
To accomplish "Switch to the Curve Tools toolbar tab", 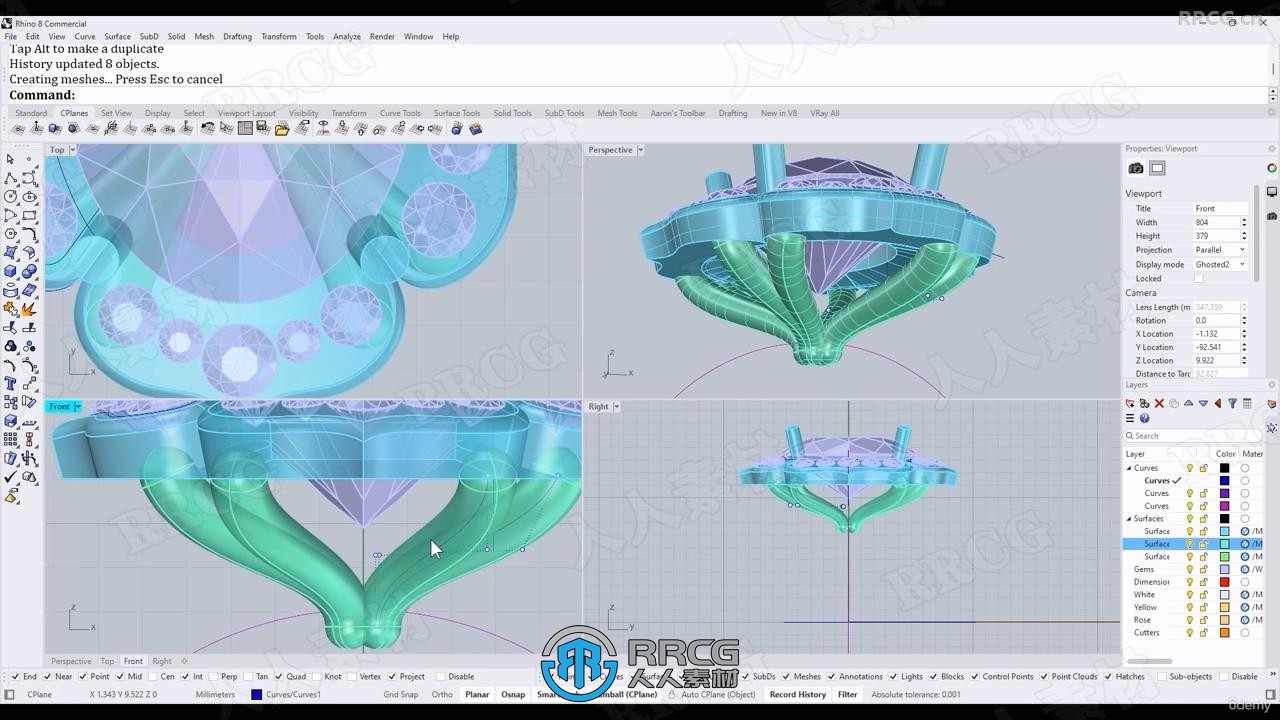I will [x=400, y=113].
